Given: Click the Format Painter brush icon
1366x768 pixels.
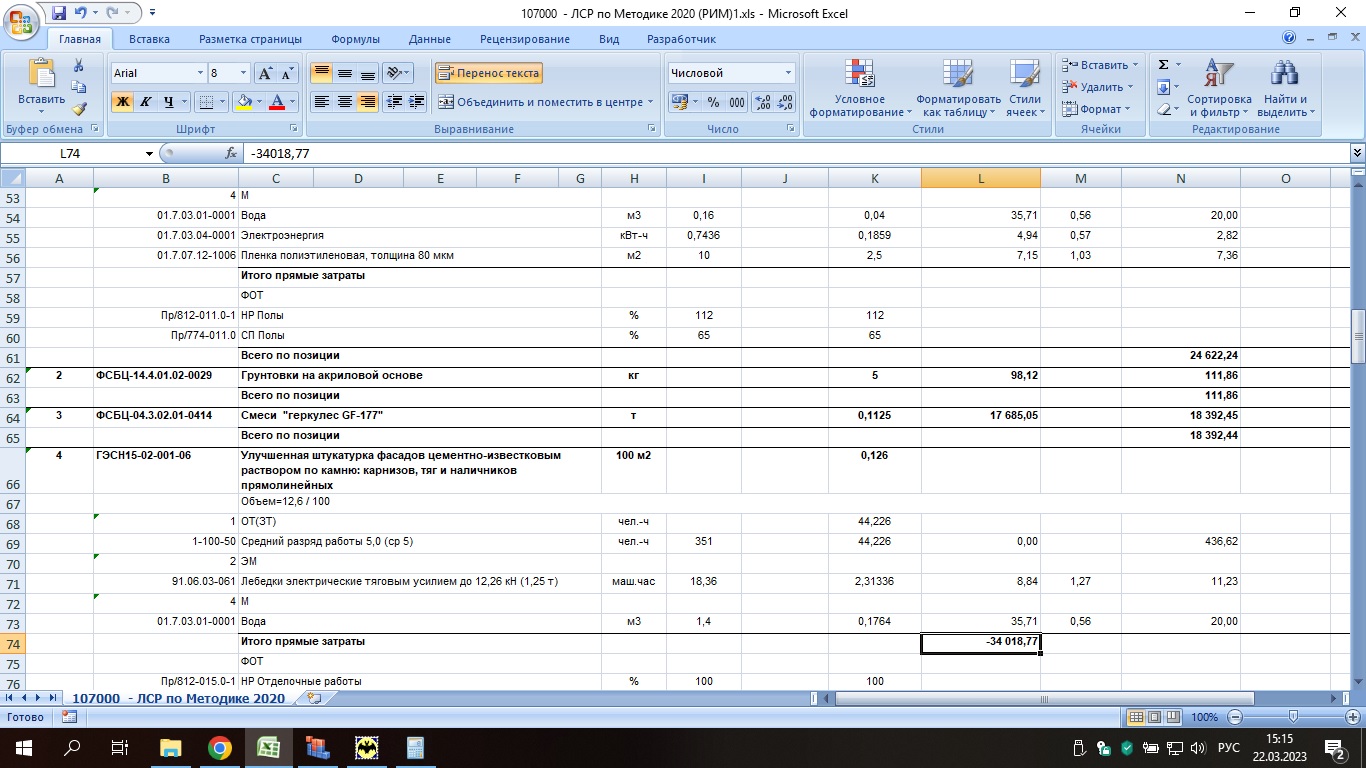Looking at the screenshot, I should coord(79,109).
